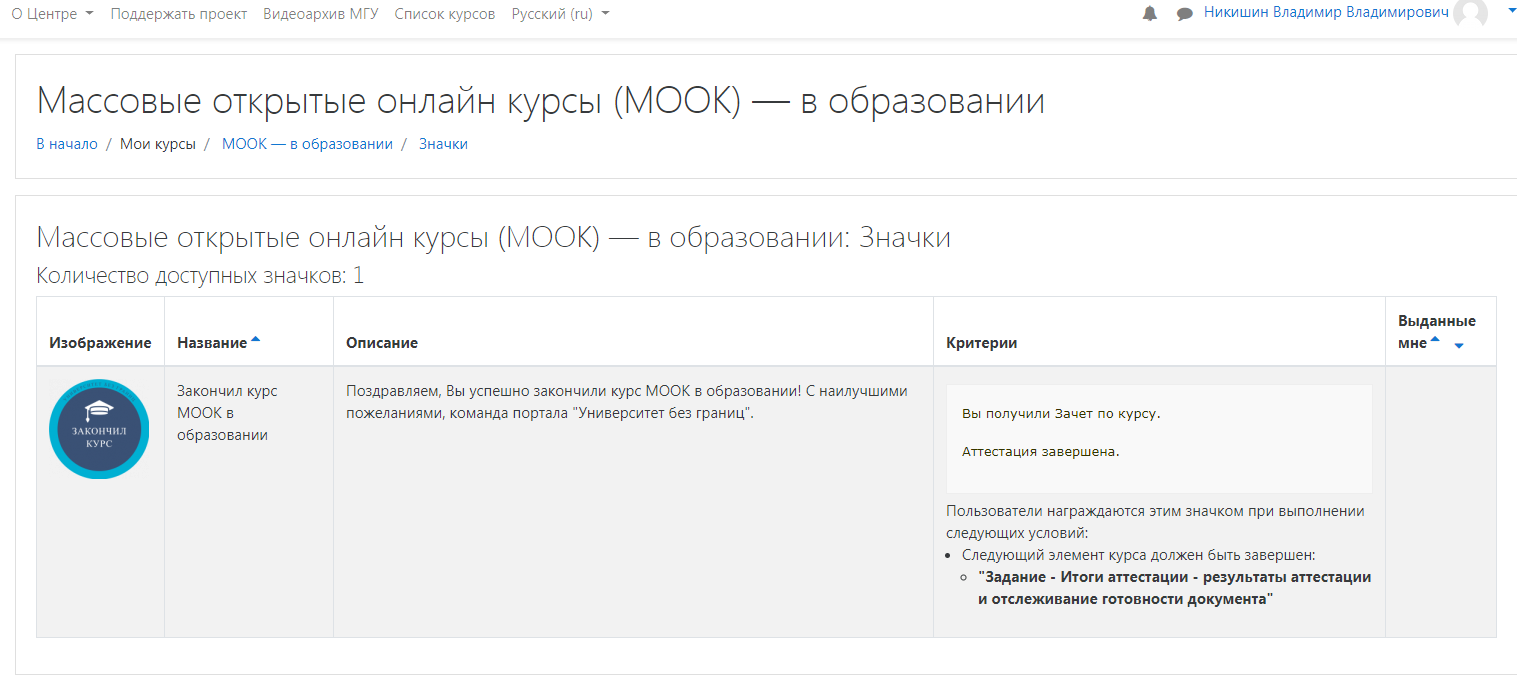The image size is (1517, 676).
Task: Open the Русский (ru) language selector
Action: [x=552, y=14]
